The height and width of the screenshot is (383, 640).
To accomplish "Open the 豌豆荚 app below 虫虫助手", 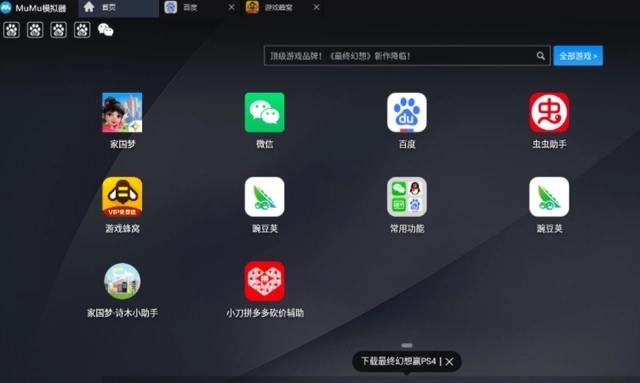I will pos(549,197).
